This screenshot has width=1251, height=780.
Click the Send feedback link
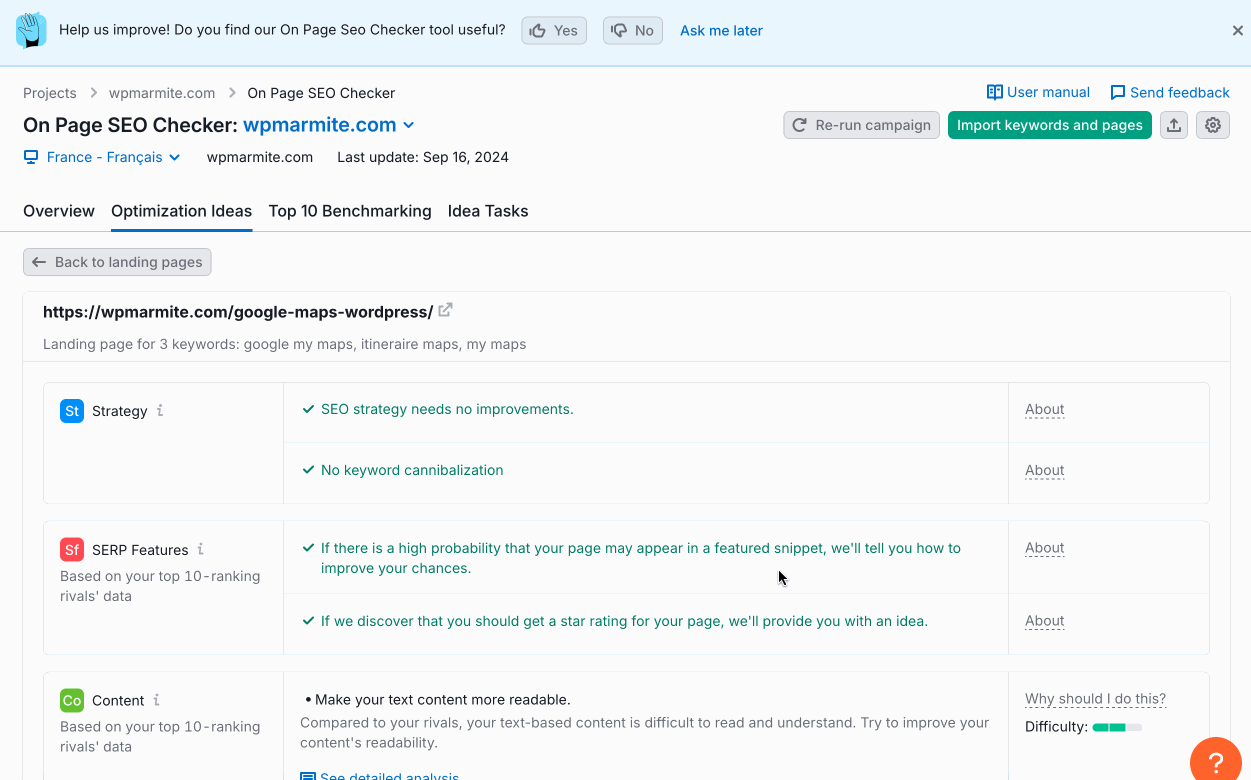point(1170,92)
